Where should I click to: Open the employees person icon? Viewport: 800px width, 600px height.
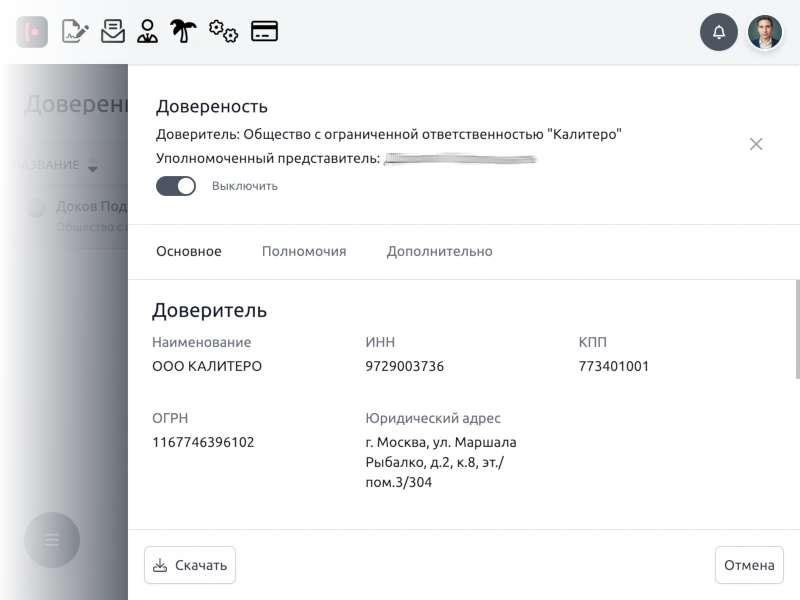(147, 31)
